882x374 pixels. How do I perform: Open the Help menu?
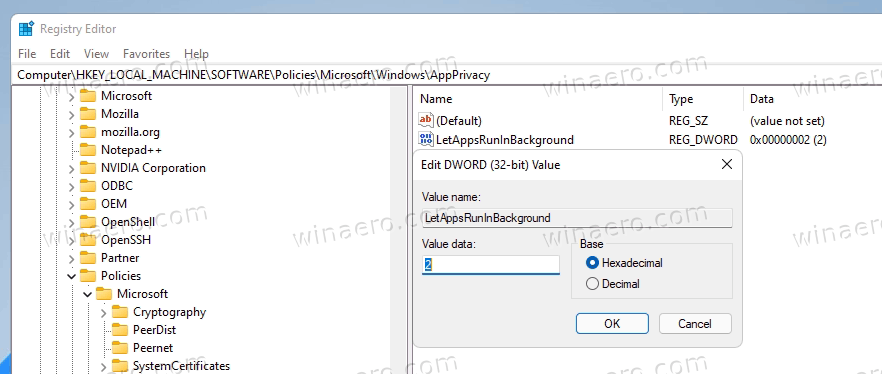coord(196,54)
